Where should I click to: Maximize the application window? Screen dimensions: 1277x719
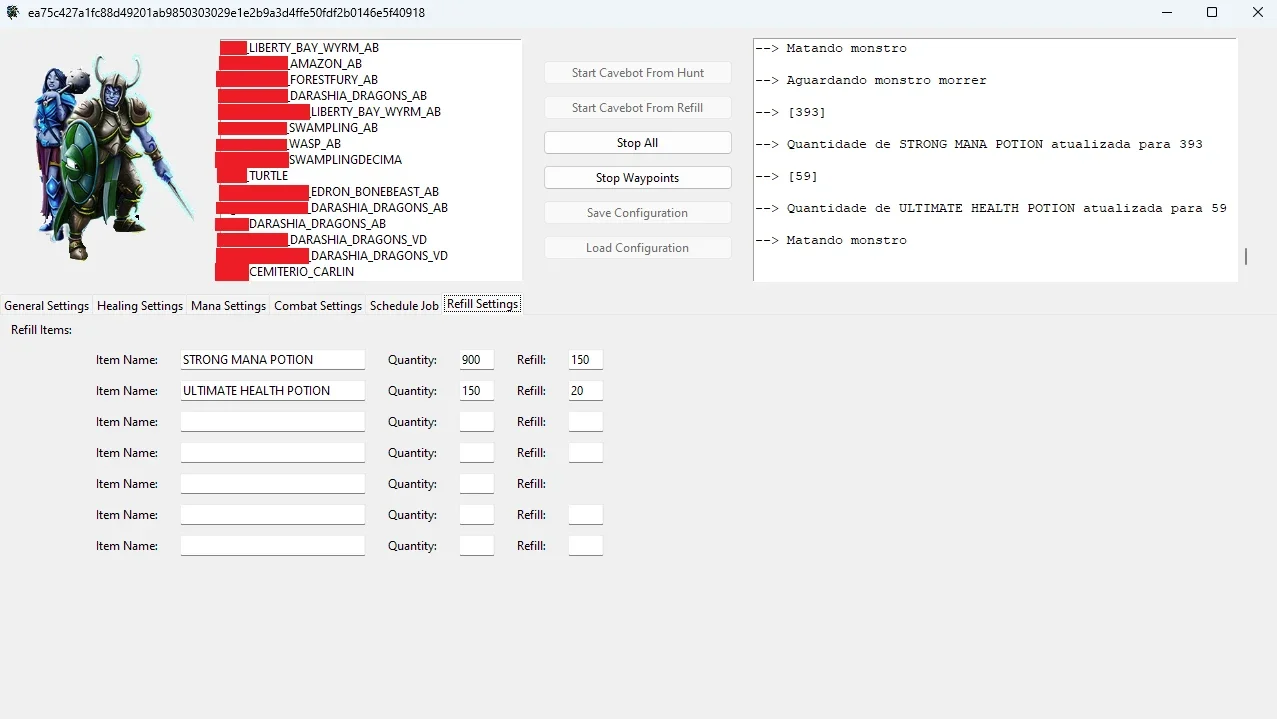pos(1212,13)
